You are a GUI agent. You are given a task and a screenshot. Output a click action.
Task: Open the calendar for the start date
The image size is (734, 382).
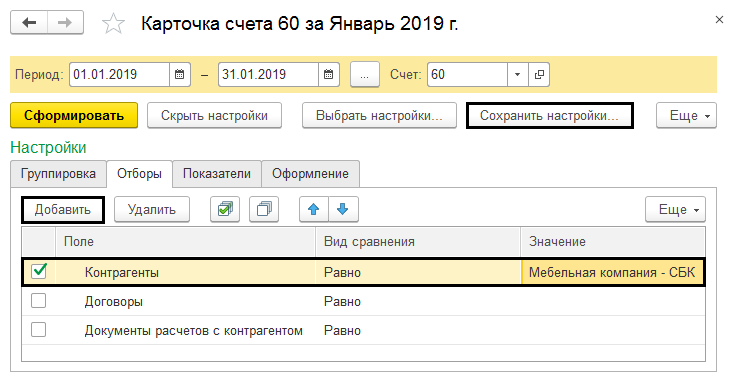point(180,74)
